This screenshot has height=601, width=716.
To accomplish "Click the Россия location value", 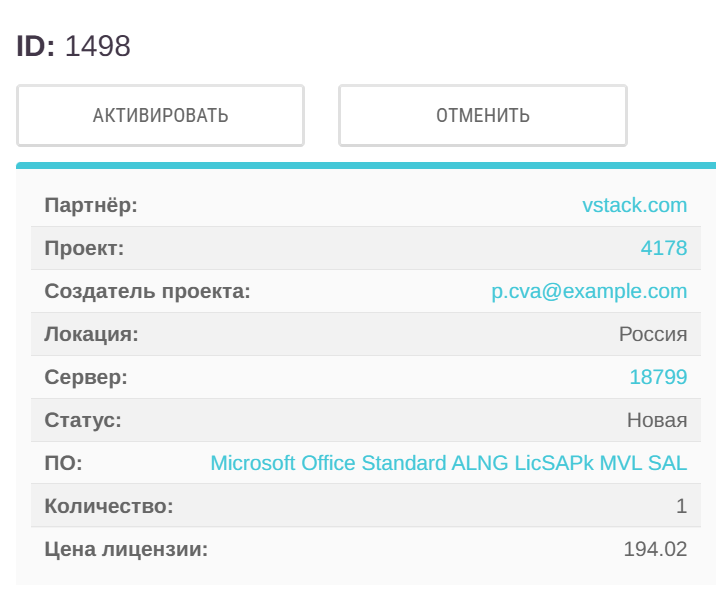I will (x=653, y=334).
